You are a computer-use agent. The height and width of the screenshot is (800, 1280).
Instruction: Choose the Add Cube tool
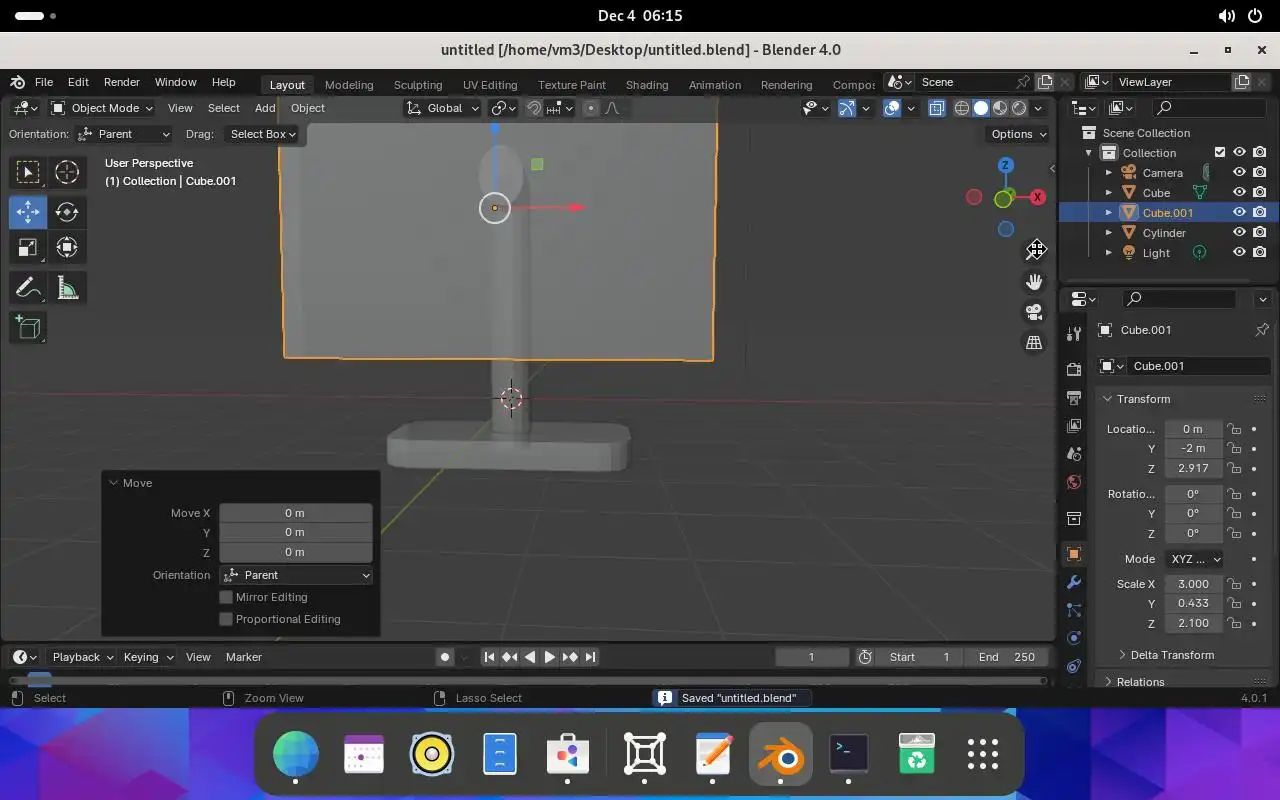click(x=28, y=327)
